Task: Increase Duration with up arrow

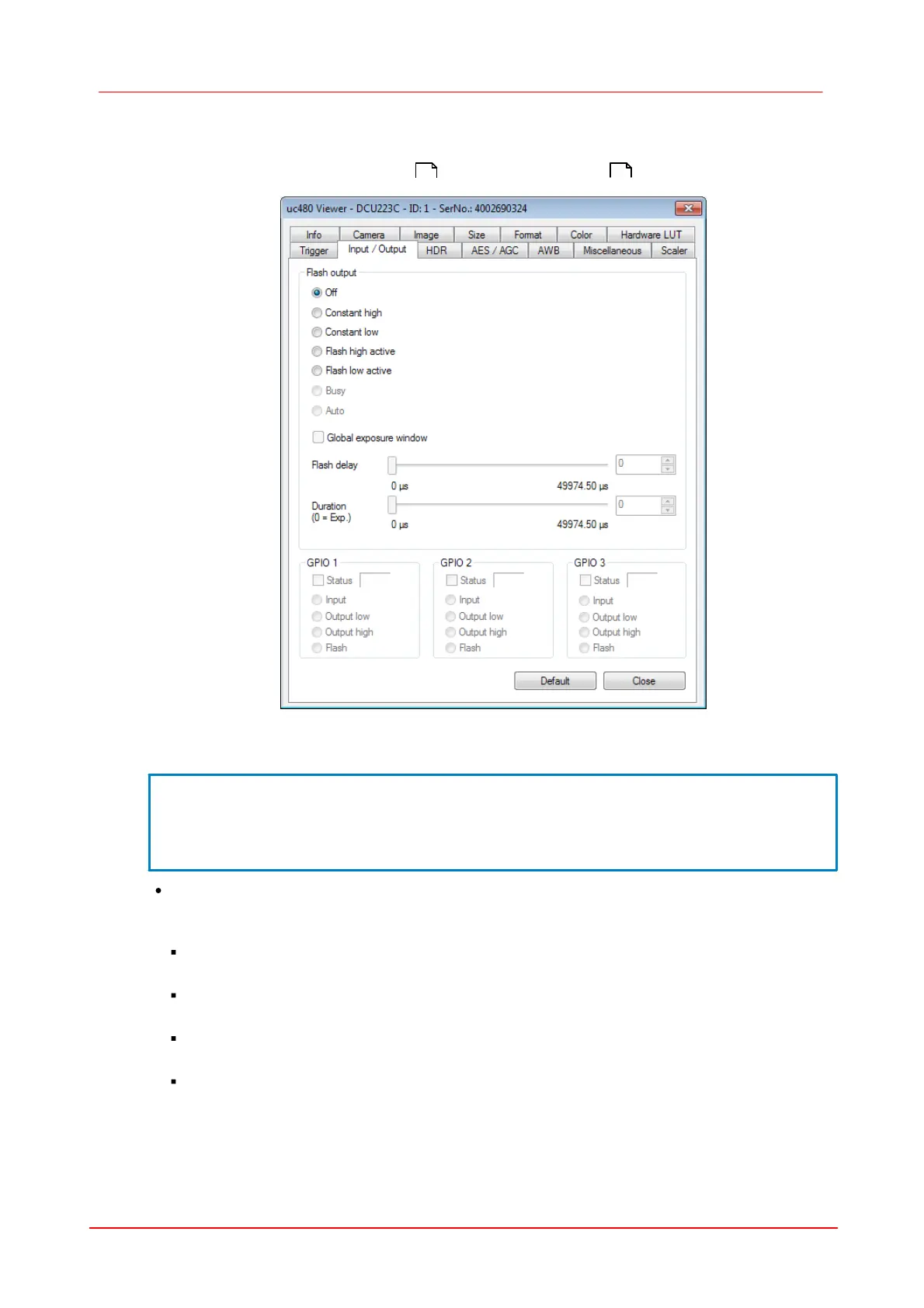Action: (x=668, y=501)
